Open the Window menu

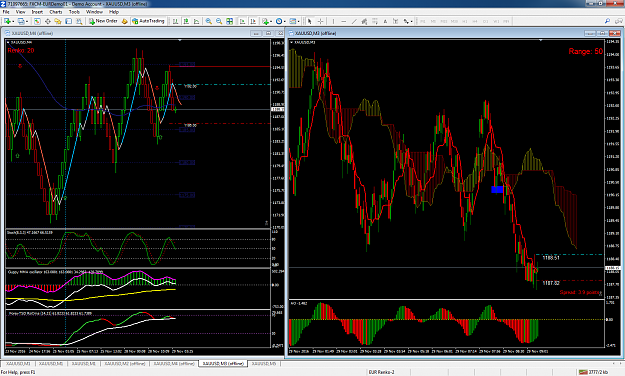point(94,12)
